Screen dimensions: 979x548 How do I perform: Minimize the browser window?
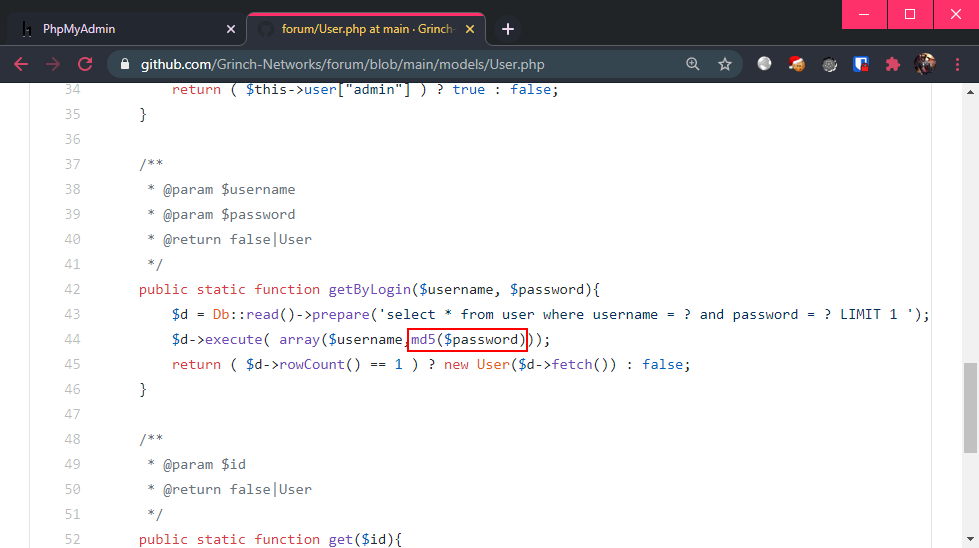pyautogui.click(x=864, y=14)
